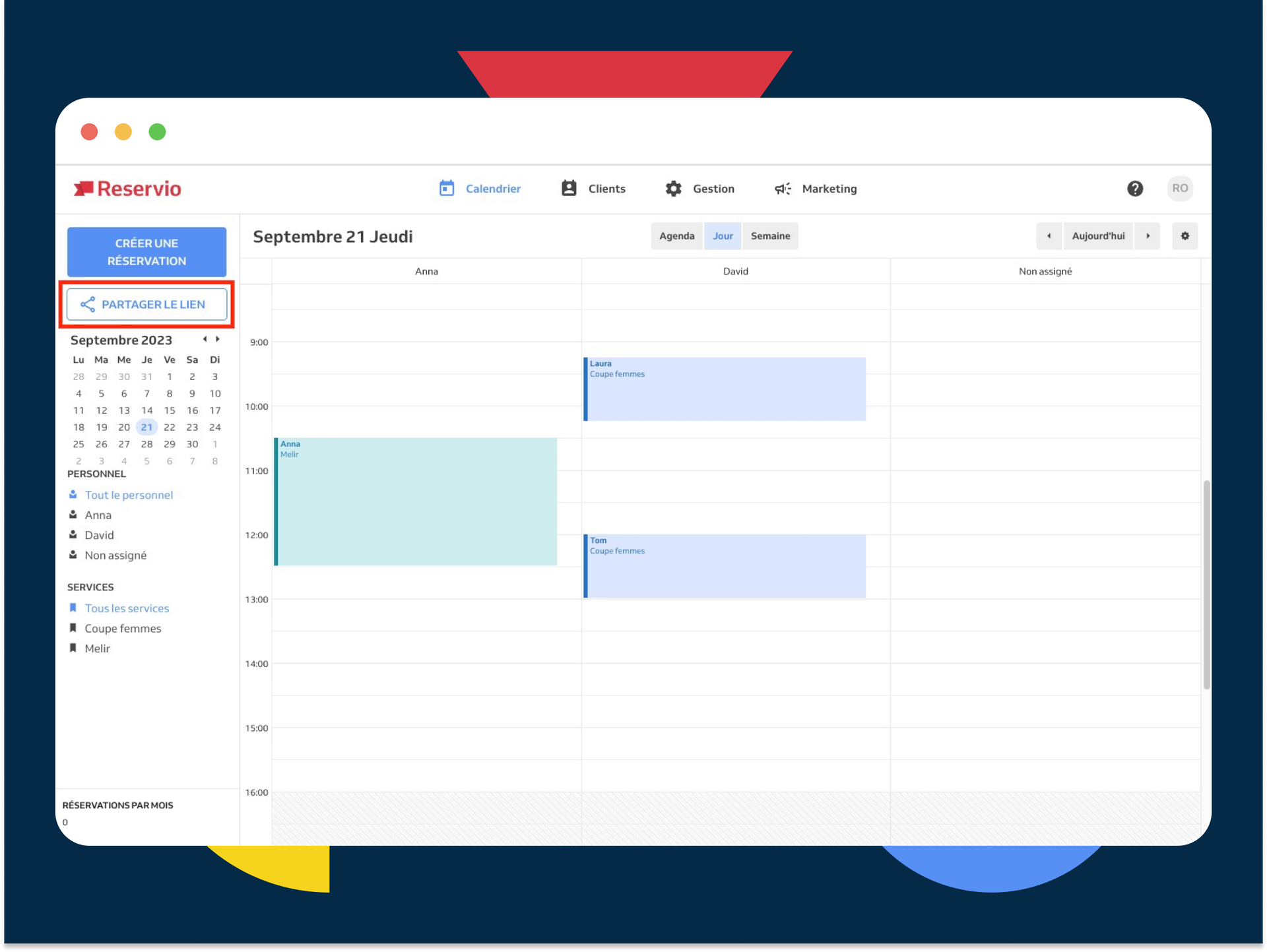
Task: Click the help question mark icon
Action: pyautogui.click(x=1135, y=188)
